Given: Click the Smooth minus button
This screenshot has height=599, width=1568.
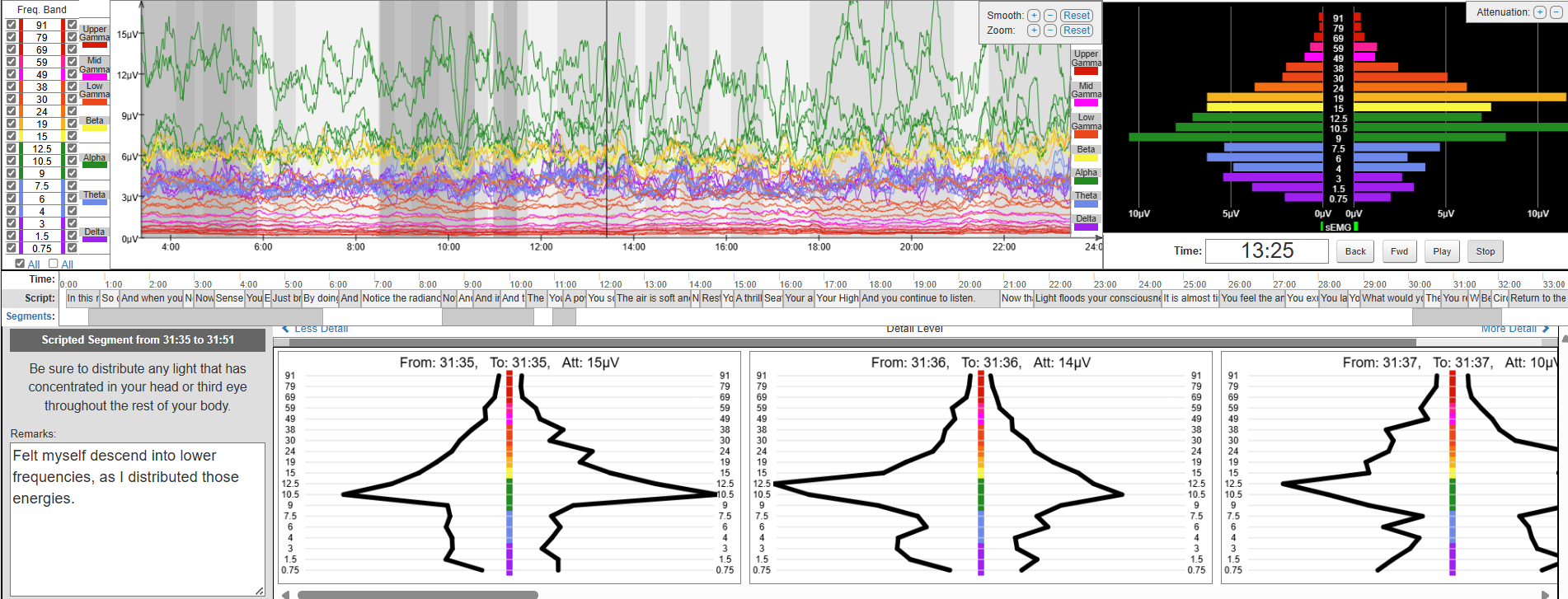Looking at the screenshot, I should click(x=1049, y=16).
